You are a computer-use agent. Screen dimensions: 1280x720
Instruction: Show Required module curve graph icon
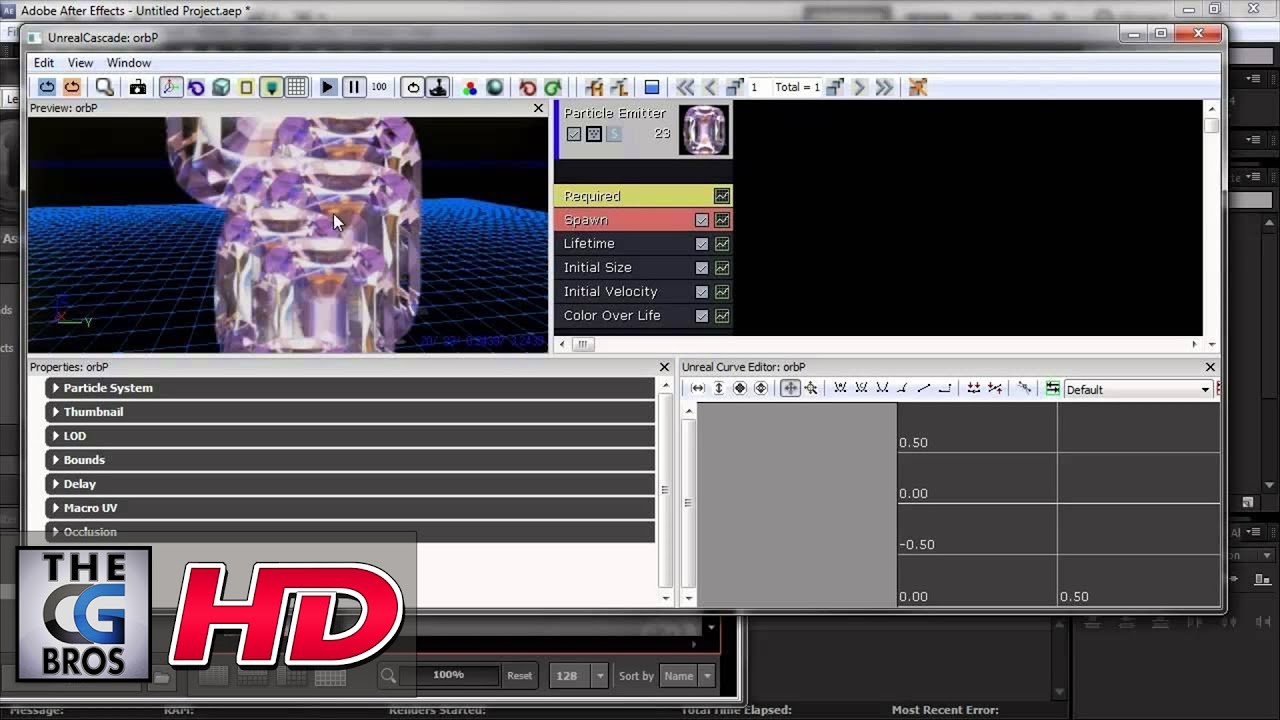pos(722,196)
